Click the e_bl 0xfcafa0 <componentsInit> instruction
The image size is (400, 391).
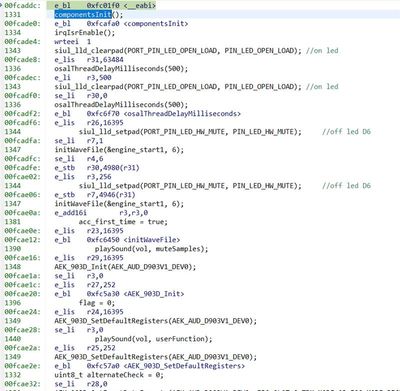click(x=121, y=24)
